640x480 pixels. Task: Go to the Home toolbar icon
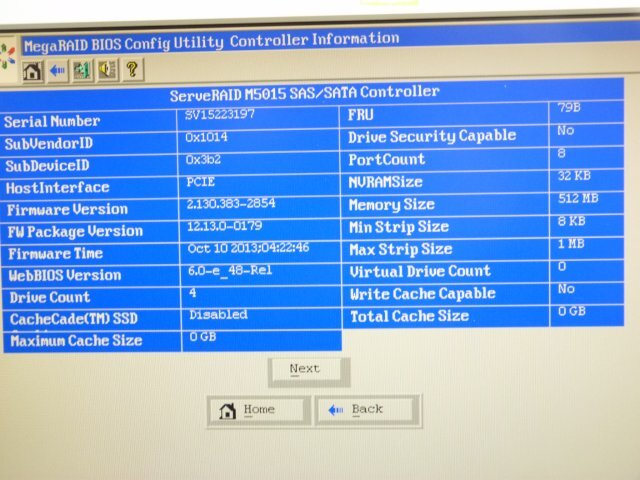33,71
